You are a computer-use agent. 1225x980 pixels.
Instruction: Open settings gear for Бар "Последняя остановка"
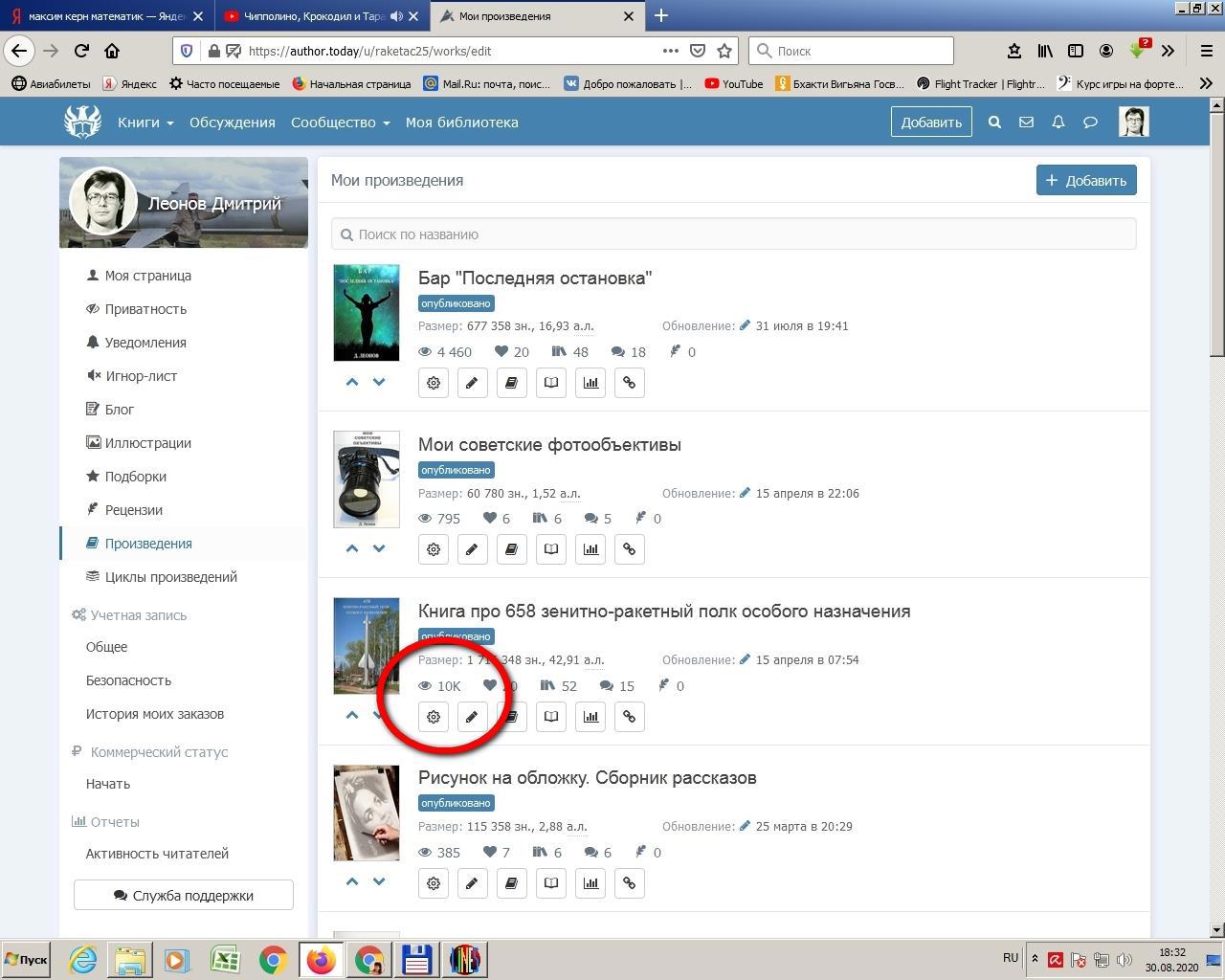[x=434, y=383]
